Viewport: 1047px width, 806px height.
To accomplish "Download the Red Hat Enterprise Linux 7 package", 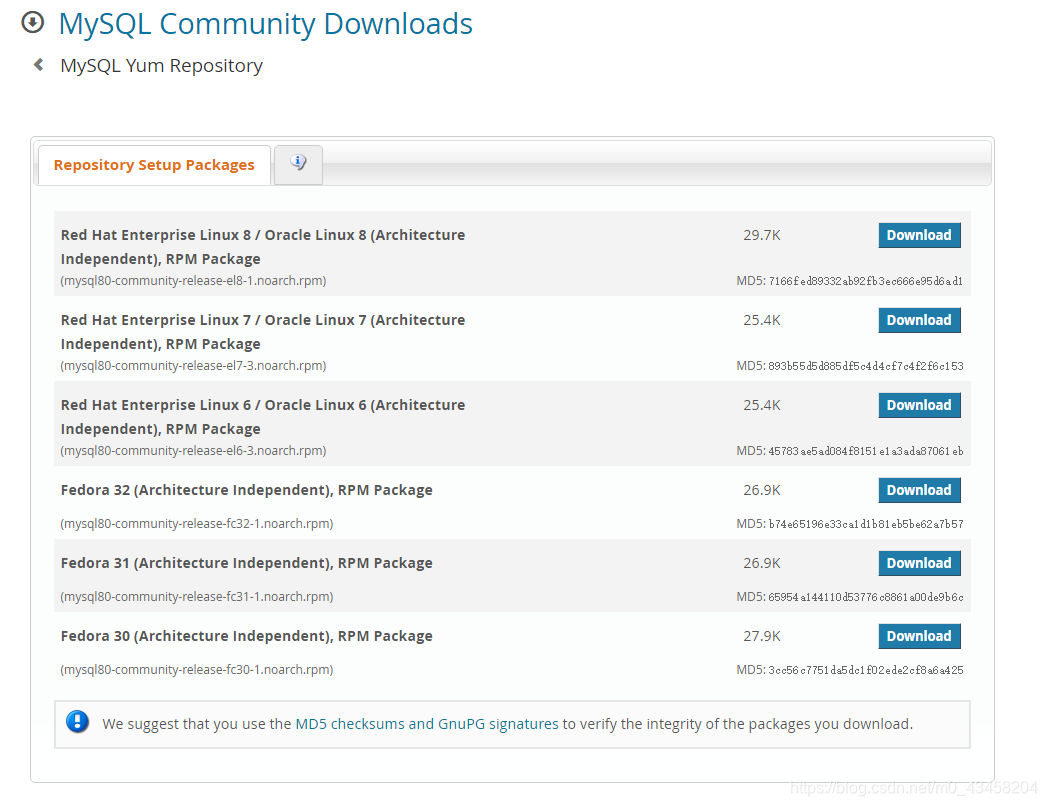I will 919,320.
